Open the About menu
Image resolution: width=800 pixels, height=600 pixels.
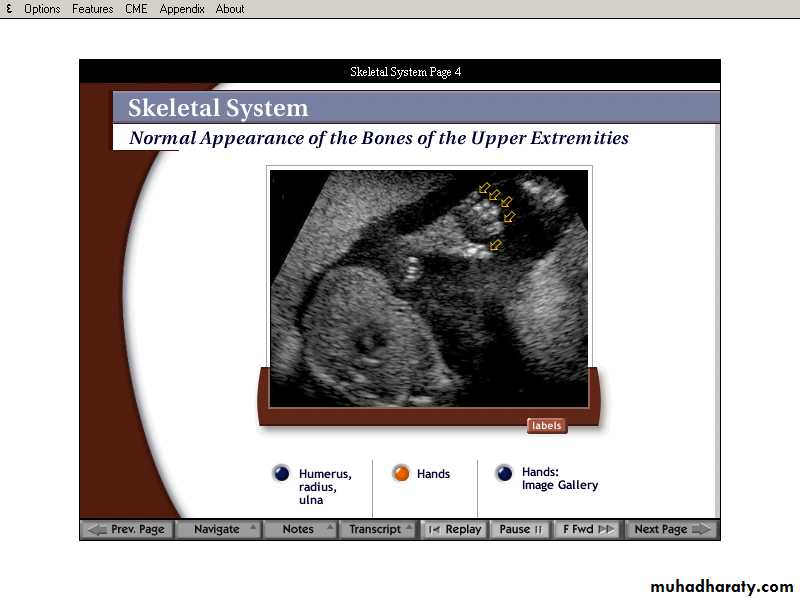(230, 9)
